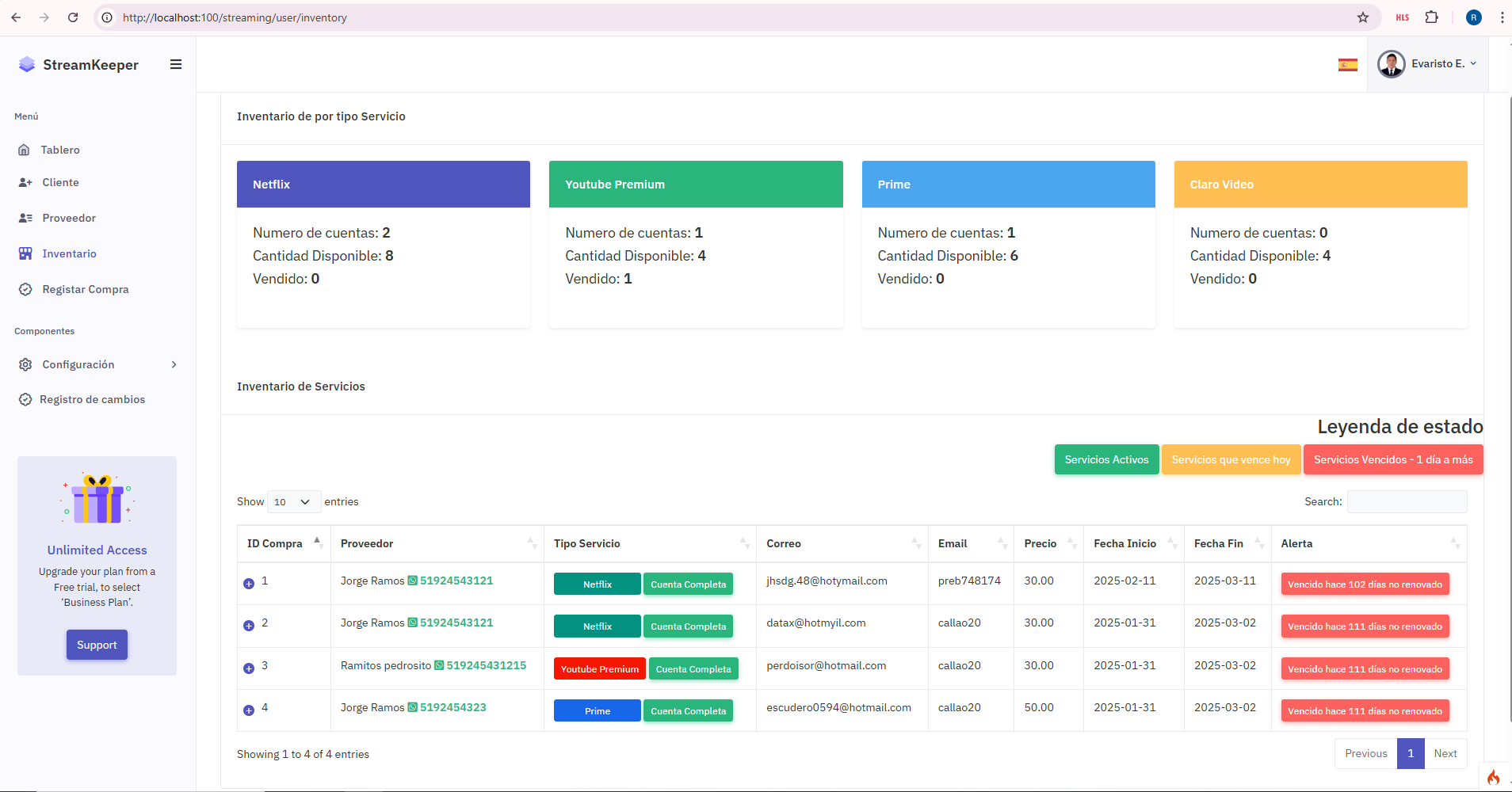Click page 1 pagination button

[x=1411, y=753]
